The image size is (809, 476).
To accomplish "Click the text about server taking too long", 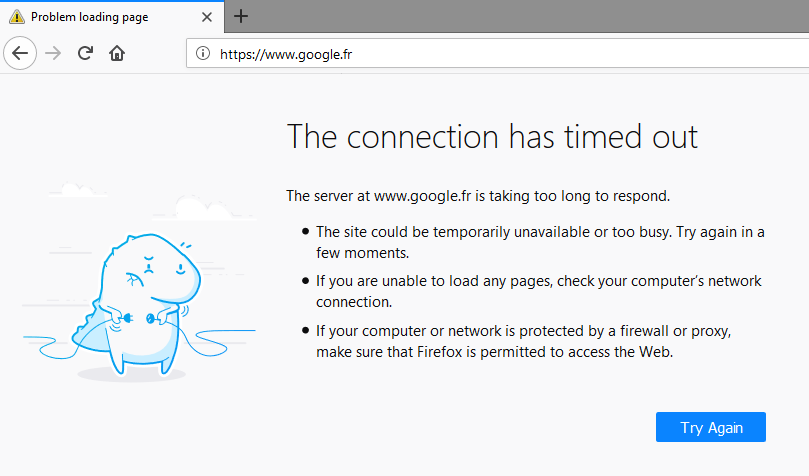I will point(478,196).
